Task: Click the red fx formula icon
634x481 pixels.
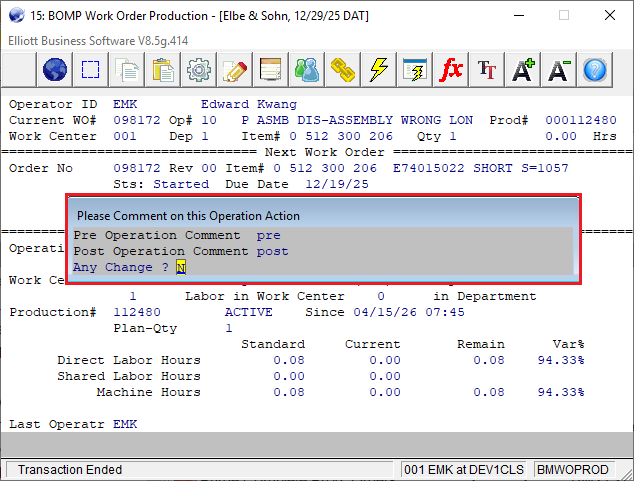Action: (451, 70)
